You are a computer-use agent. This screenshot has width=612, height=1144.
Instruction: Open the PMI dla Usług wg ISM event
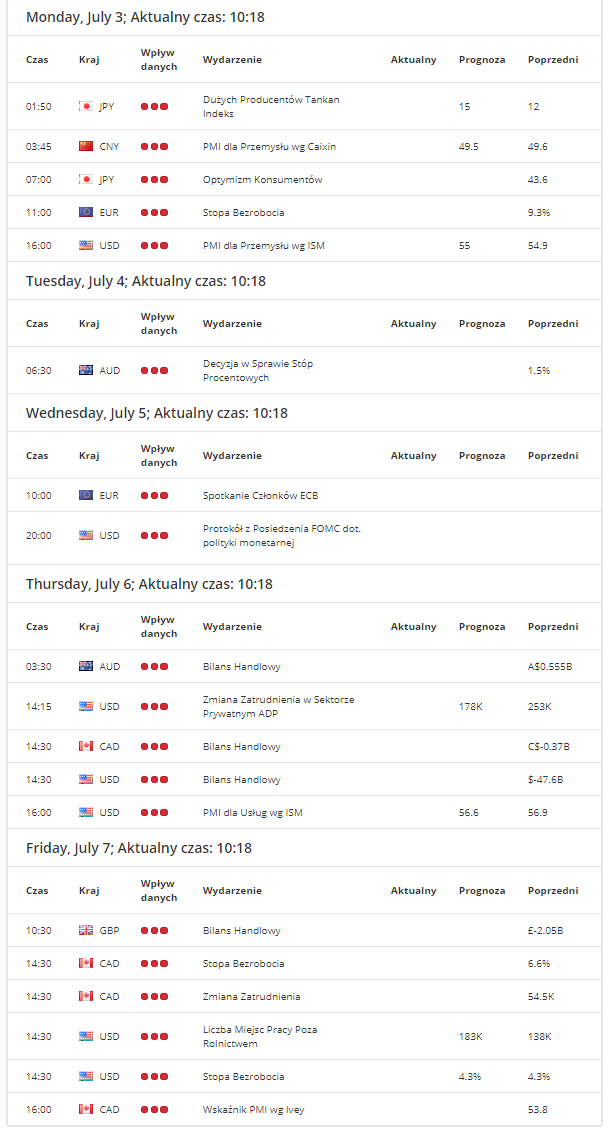(x=252, y=813)
